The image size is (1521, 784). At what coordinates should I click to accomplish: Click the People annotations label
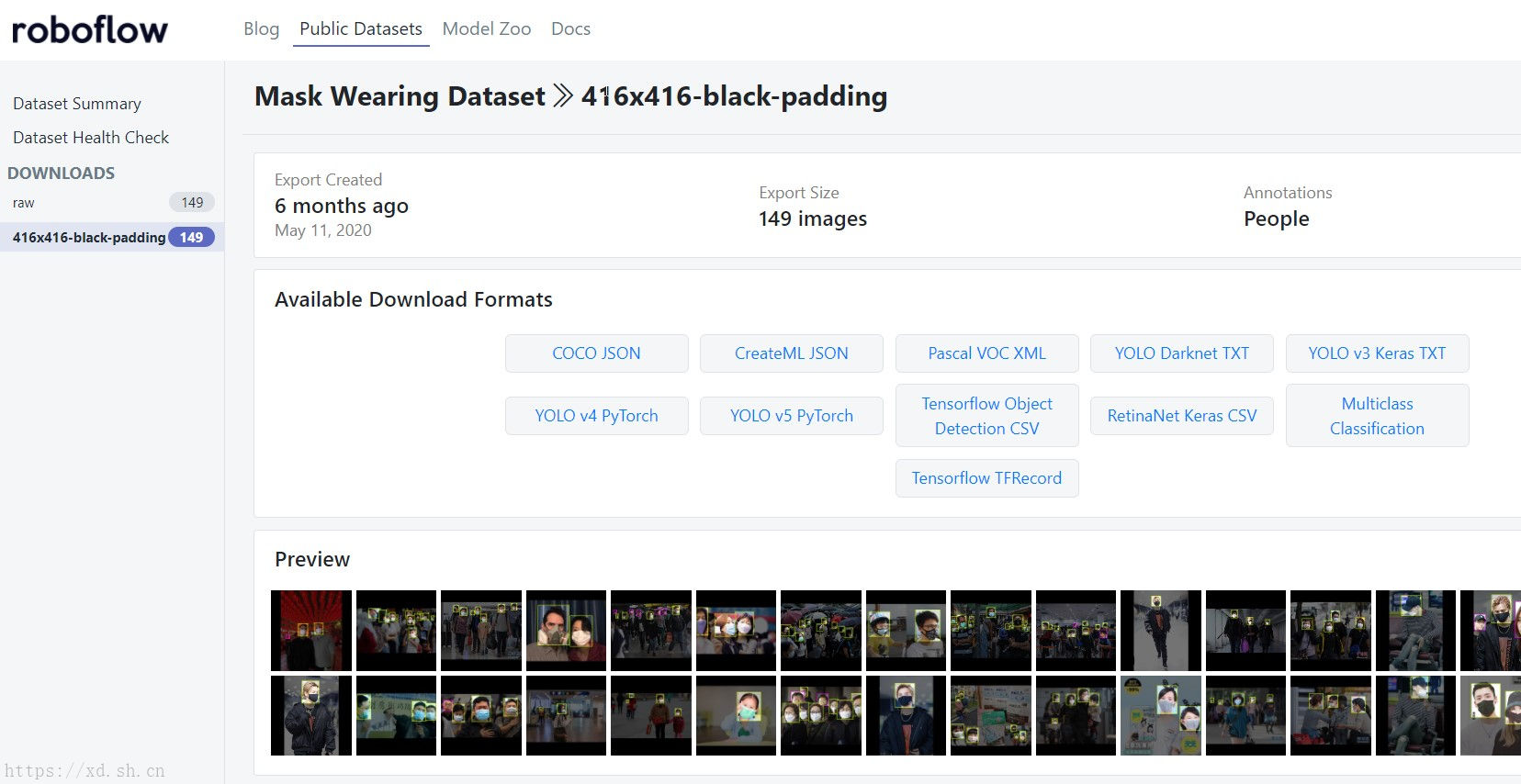coord(1277,218)
